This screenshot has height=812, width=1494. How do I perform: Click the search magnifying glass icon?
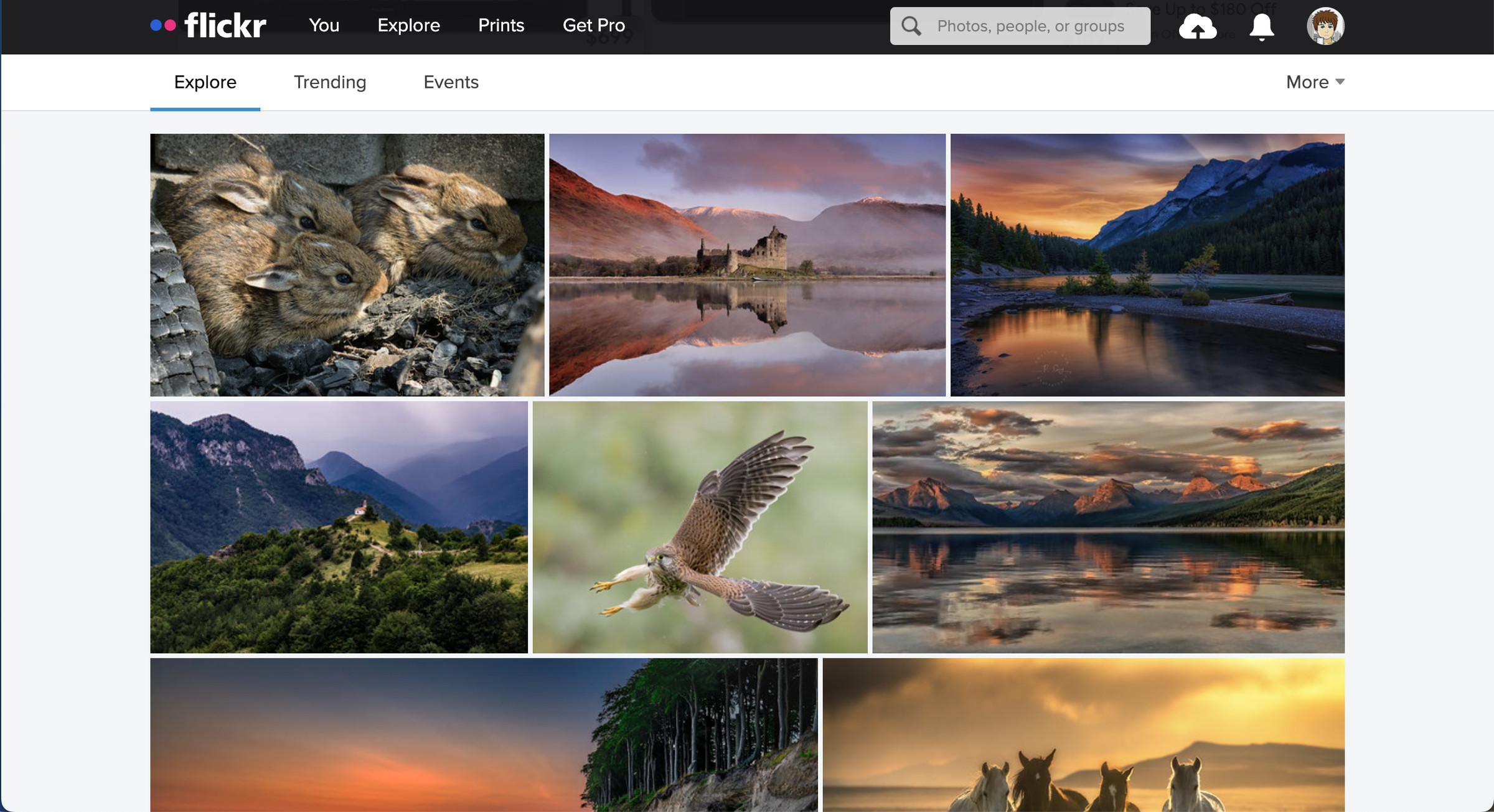tap(912, 27)
